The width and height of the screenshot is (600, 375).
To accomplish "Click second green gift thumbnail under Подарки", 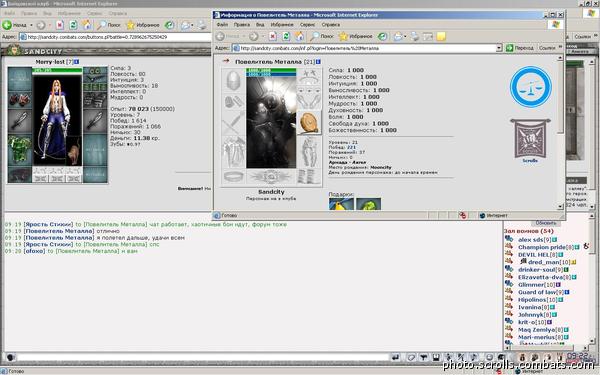I will (368, 204).
